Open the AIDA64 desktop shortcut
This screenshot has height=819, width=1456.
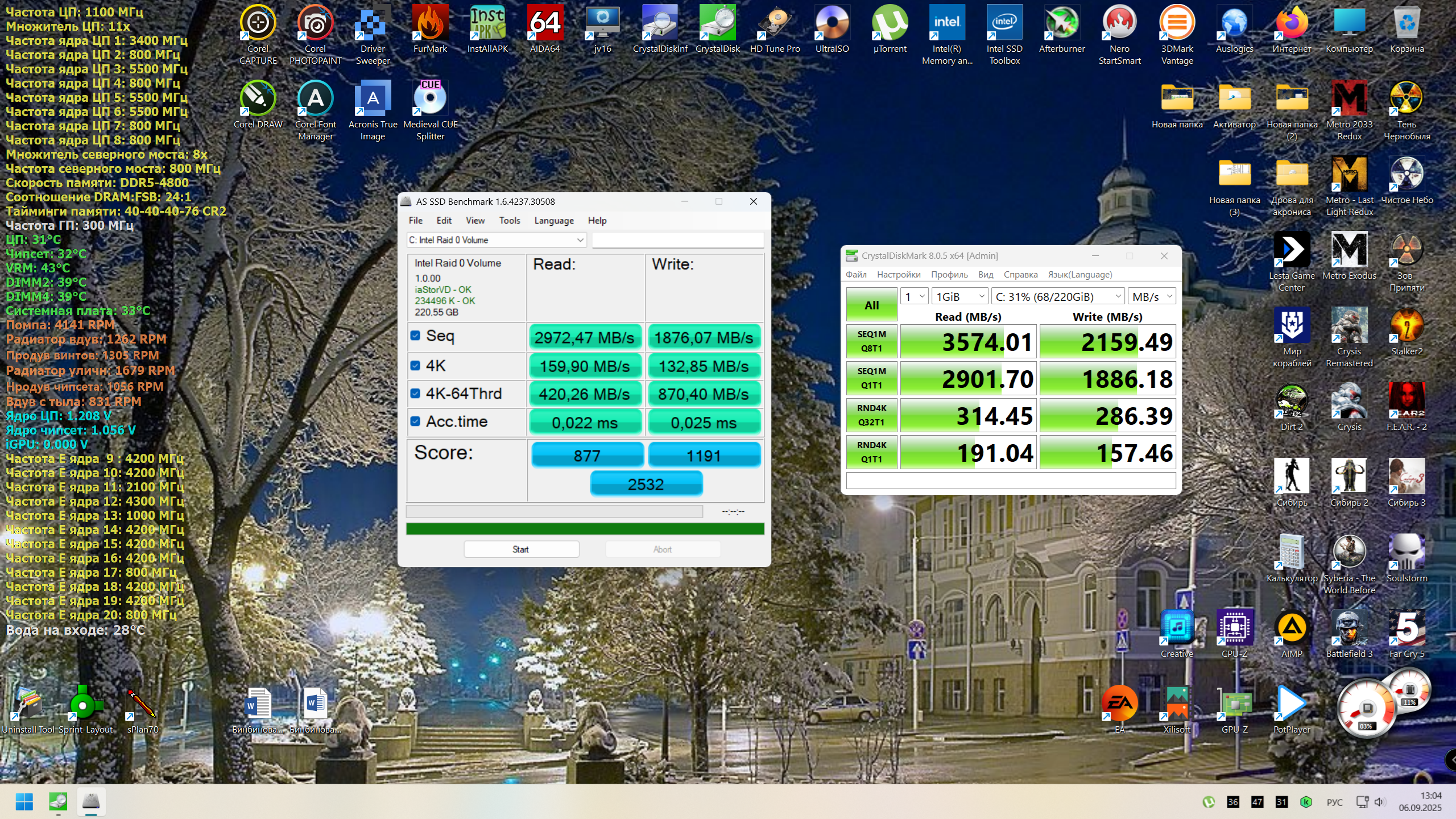tap(544, 24)
